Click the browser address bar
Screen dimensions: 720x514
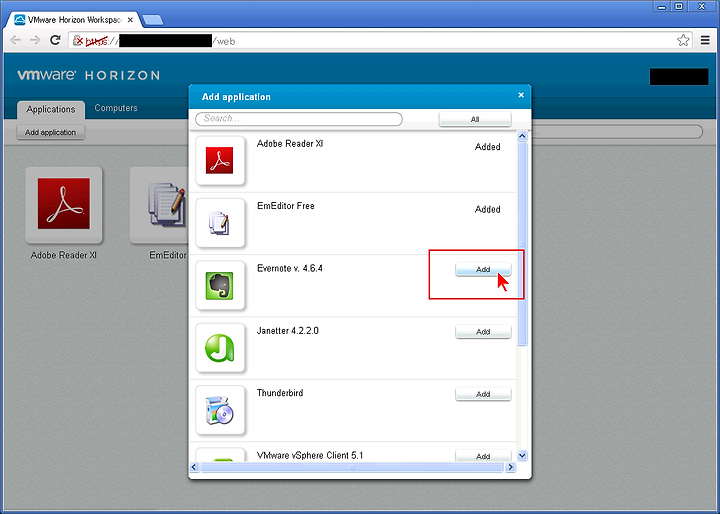tap(380, 41)
